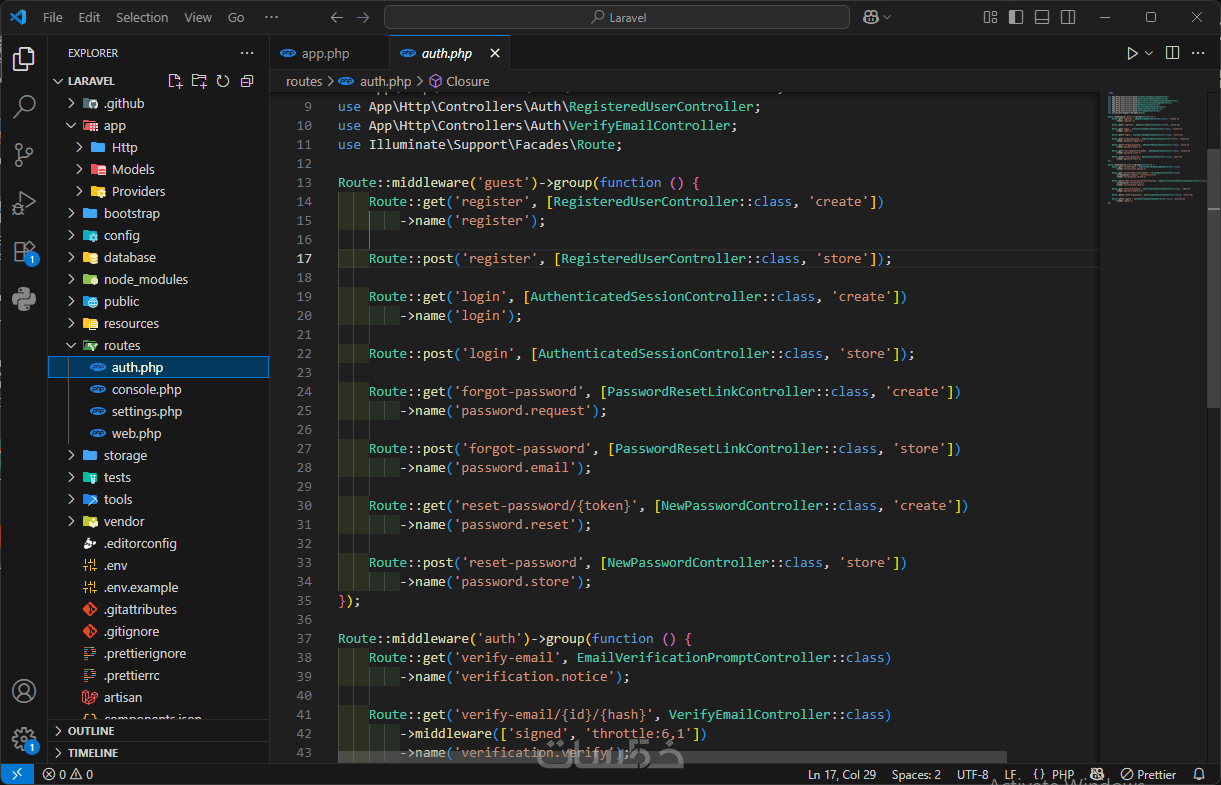Open the run button dropdown arrow

(1149, 53)
